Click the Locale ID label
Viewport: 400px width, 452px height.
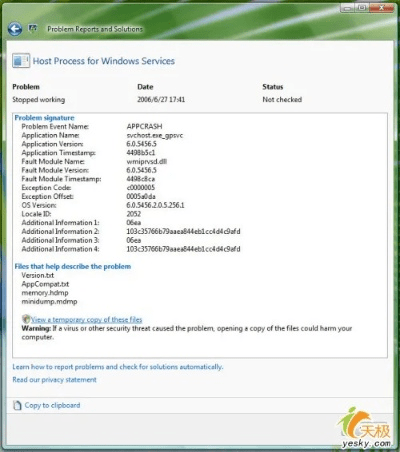click(36, 214)
